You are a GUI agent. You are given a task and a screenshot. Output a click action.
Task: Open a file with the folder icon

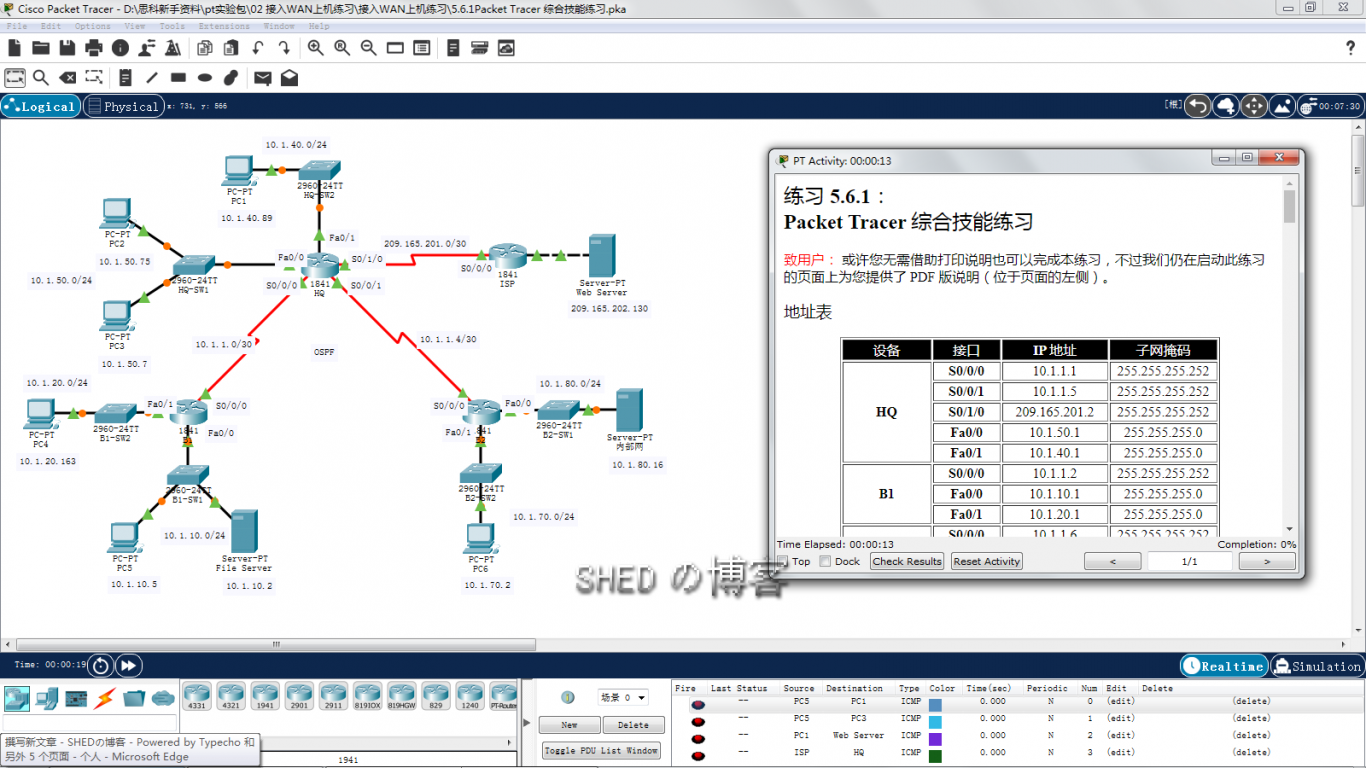[41, 47]
